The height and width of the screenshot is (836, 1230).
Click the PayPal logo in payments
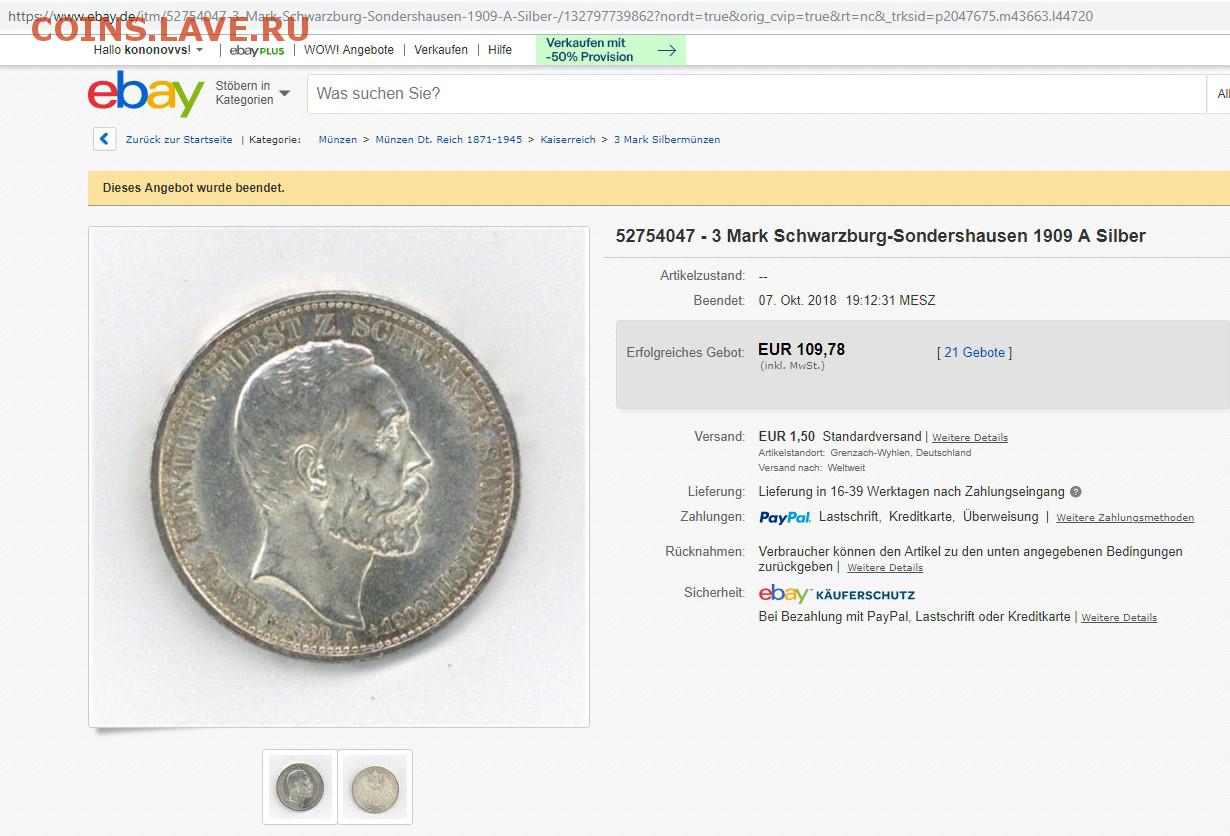(x=785, y=517)
